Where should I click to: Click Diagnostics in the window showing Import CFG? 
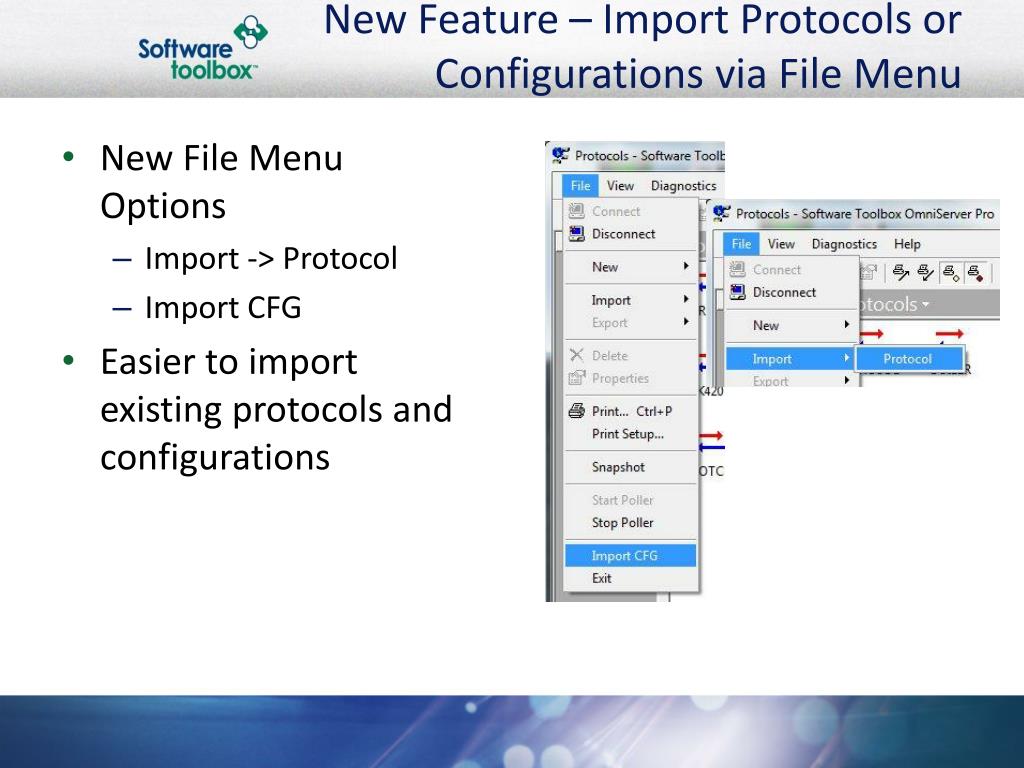[x=683, y=185]
